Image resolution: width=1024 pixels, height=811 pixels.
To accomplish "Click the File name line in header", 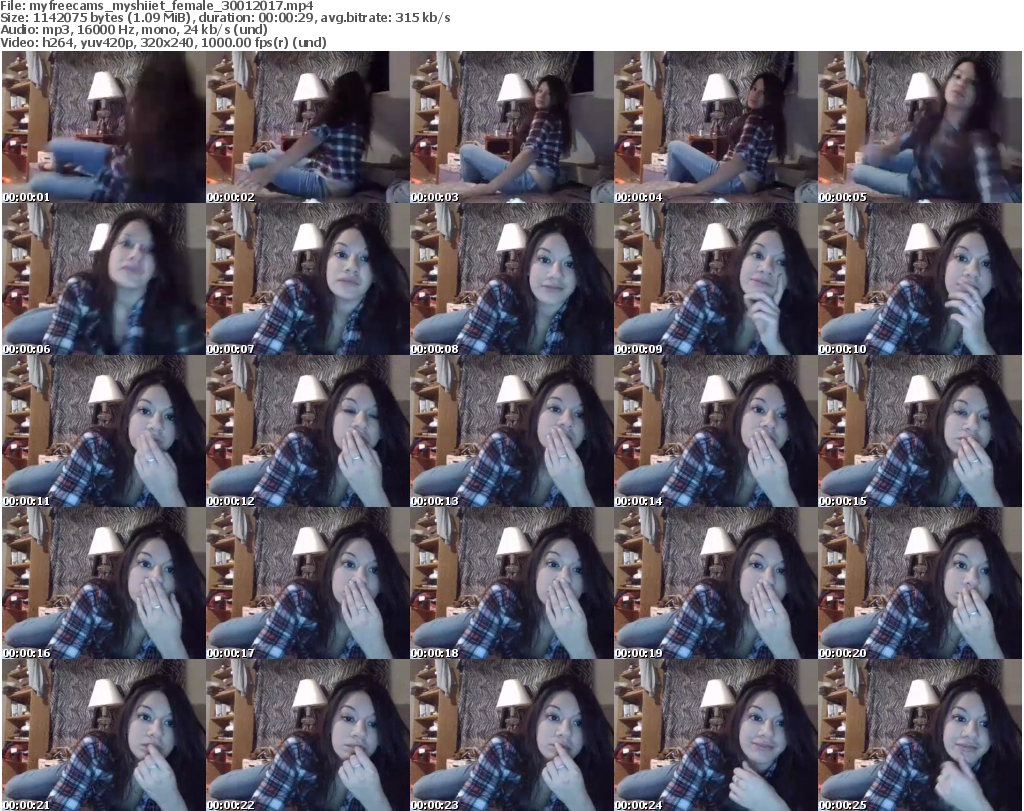I will [x=157, y=5].
